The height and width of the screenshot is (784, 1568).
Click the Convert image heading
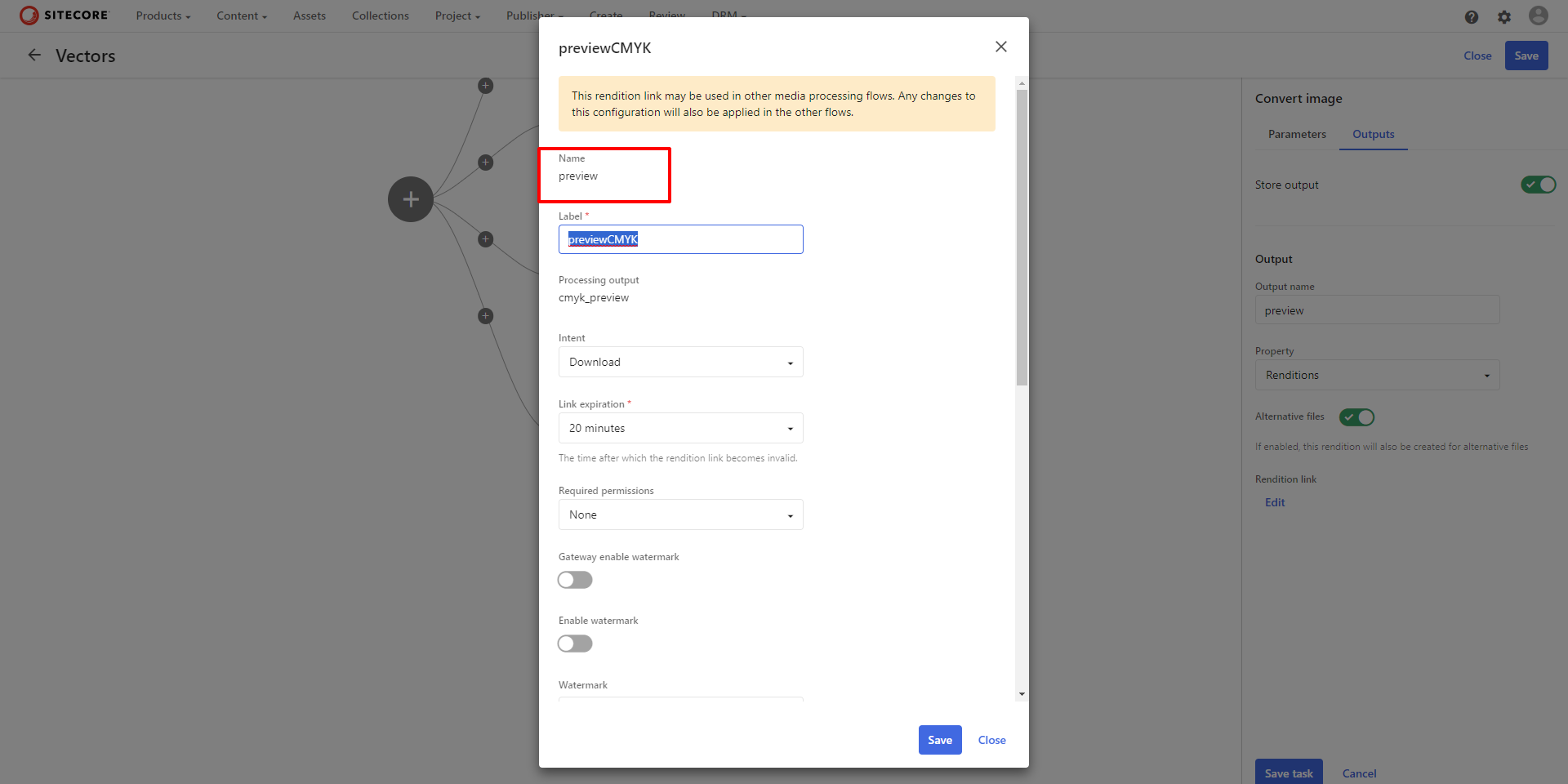[1298, 98]
